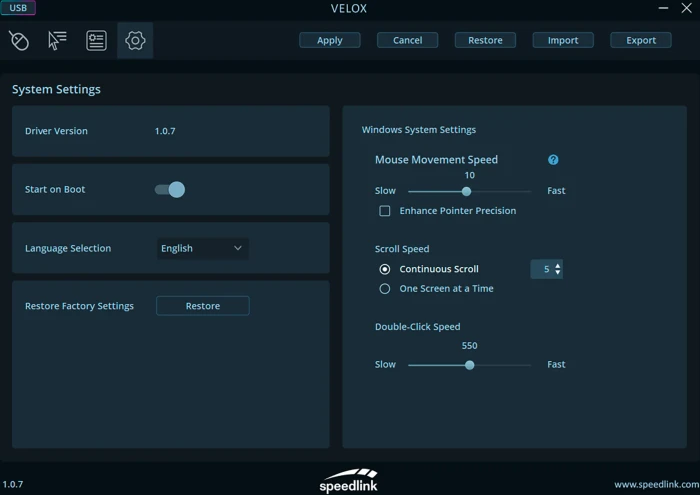Click the Cancel button
This screenshot has height=495, width=700.
(x=407, y=40)
